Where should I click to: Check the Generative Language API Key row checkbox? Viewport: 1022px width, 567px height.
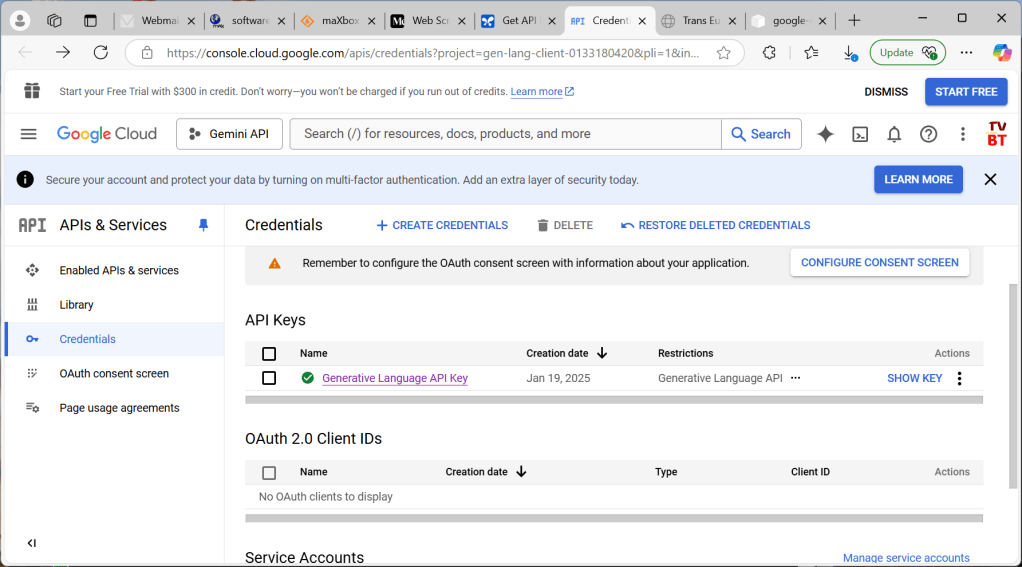[x=269, y=378]
